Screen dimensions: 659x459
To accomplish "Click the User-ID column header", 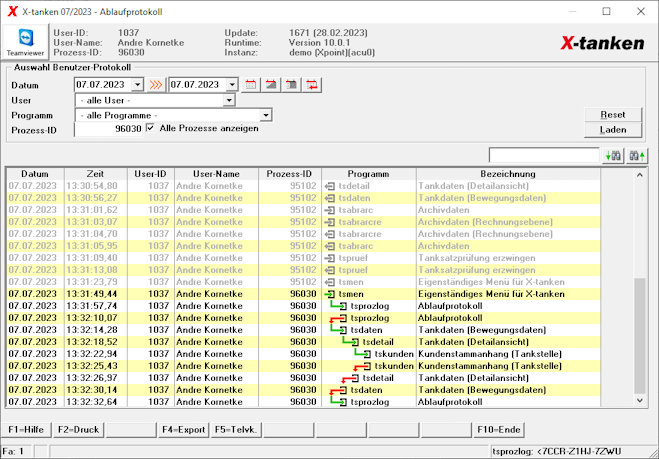I will [150, 174].
